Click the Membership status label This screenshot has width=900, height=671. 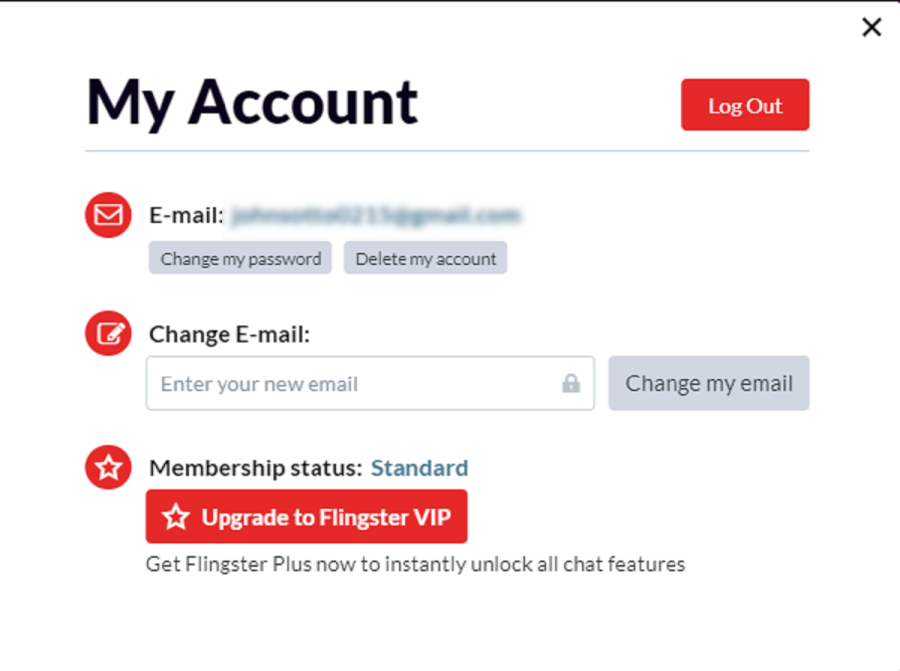tap(255, 468)
